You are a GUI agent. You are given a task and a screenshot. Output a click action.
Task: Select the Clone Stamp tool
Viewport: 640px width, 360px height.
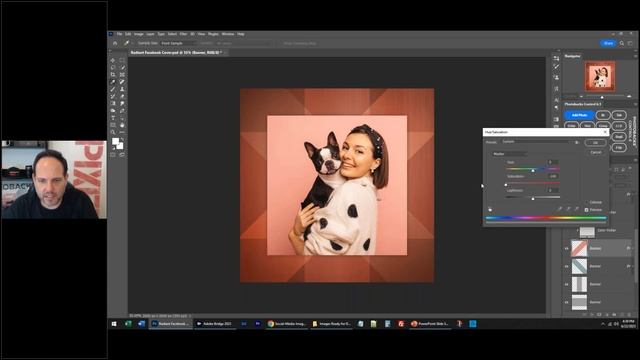pos(122,89)
